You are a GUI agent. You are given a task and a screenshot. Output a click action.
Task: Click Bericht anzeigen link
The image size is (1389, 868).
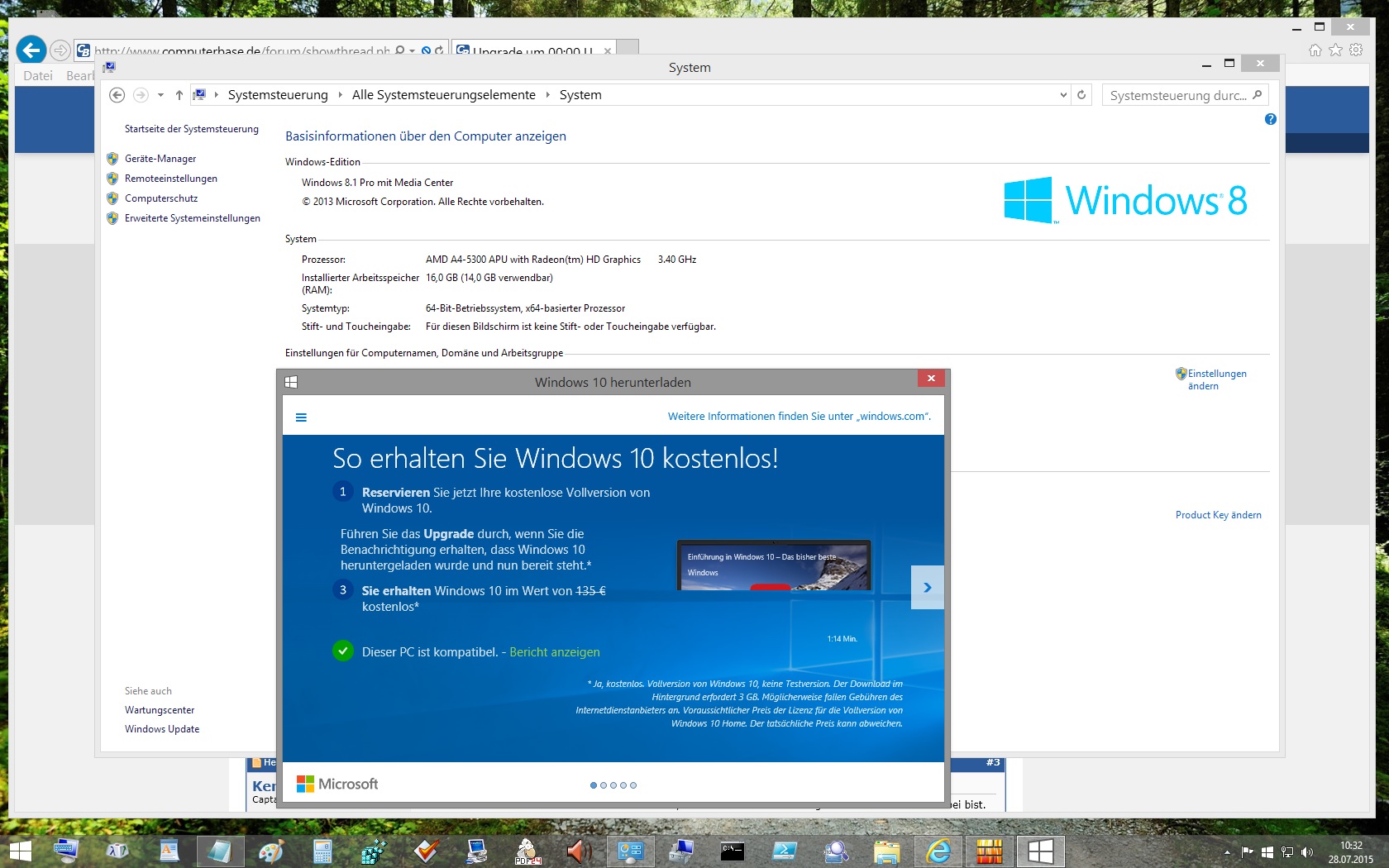point(555,652)
